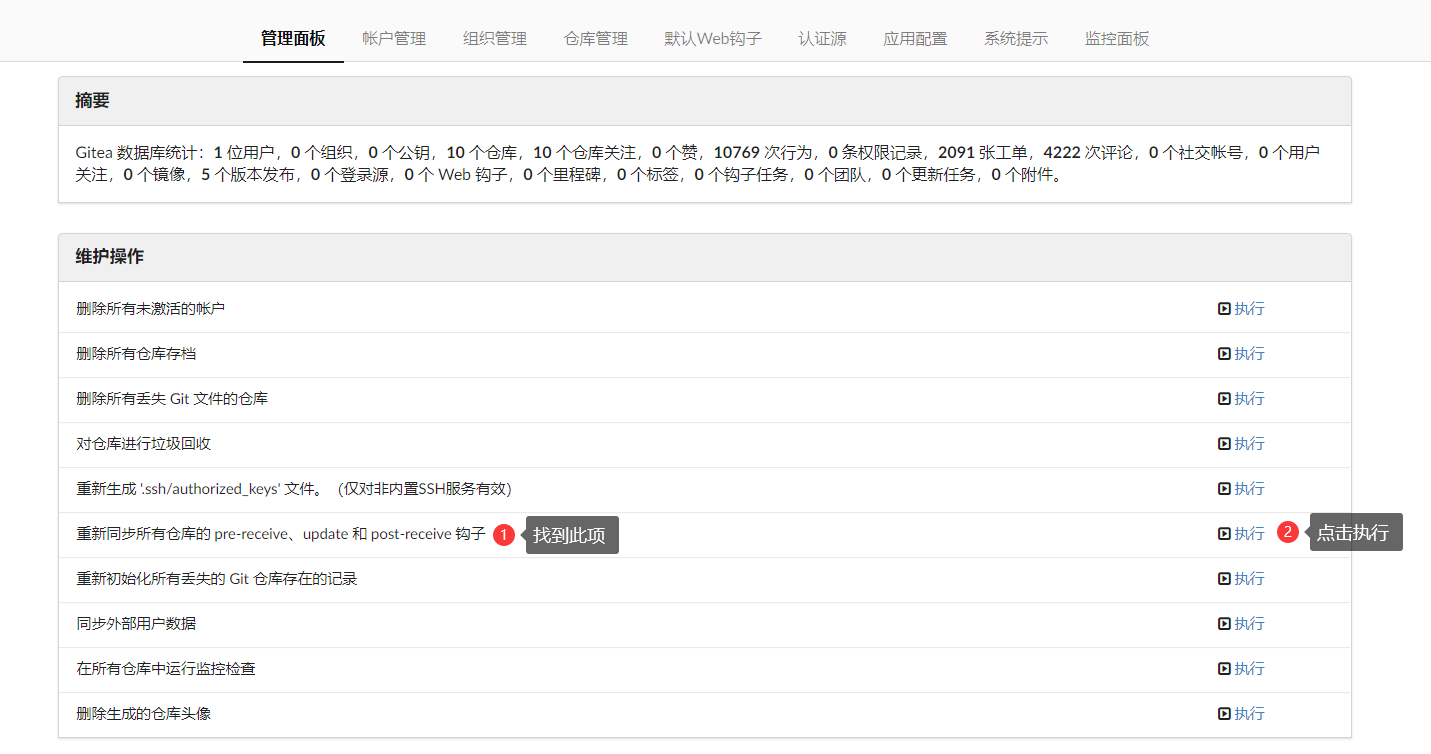
Task: Select the 管理面板 heading tab
Action: coord(292,38)
